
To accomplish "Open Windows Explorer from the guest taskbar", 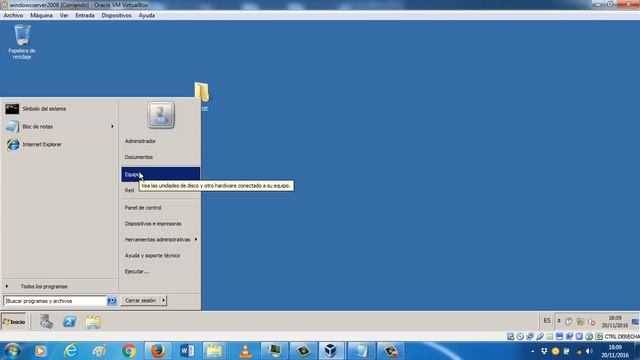I will [93, 322].
